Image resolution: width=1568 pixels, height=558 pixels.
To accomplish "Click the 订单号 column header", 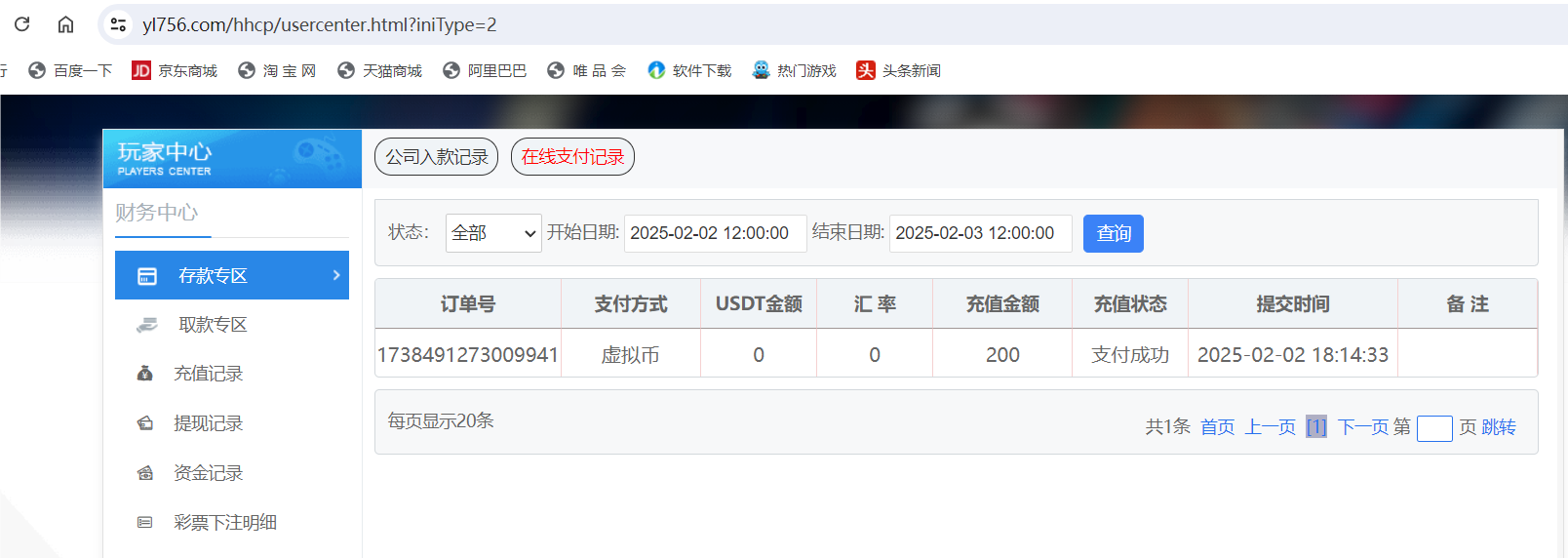I will click(x=468, y=304).
